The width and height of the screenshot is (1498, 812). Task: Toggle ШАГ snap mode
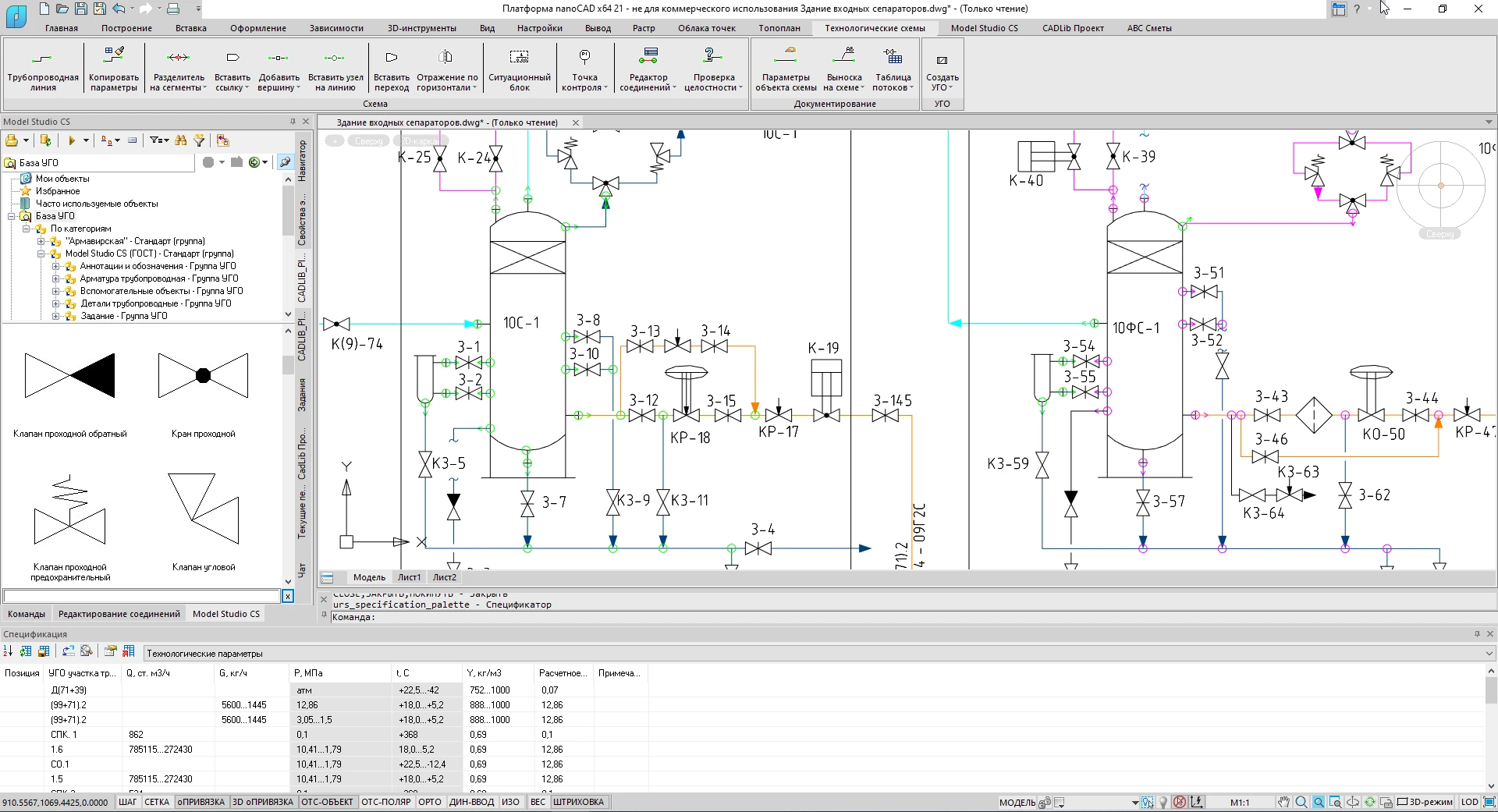click(128, 802)
